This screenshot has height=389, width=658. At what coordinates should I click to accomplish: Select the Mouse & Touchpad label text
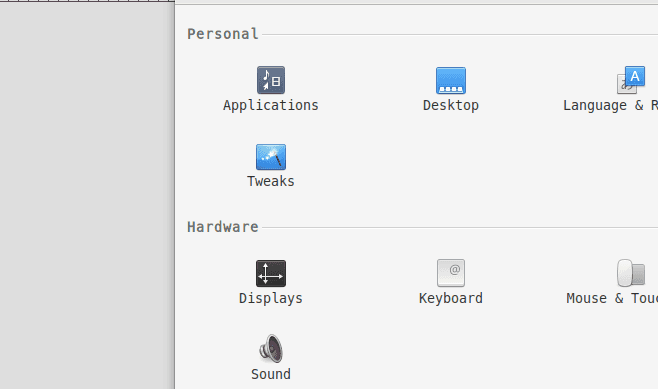pos(612,298)
